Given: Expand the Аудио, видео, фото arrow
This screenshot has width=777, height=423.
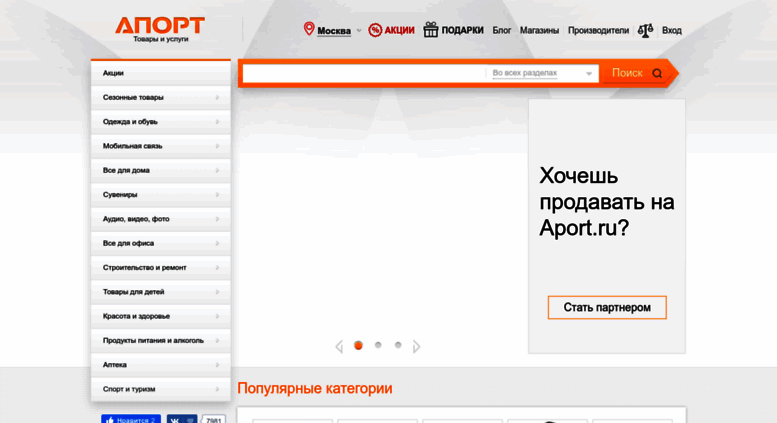Looking at the screenshot, I should 217,219.
